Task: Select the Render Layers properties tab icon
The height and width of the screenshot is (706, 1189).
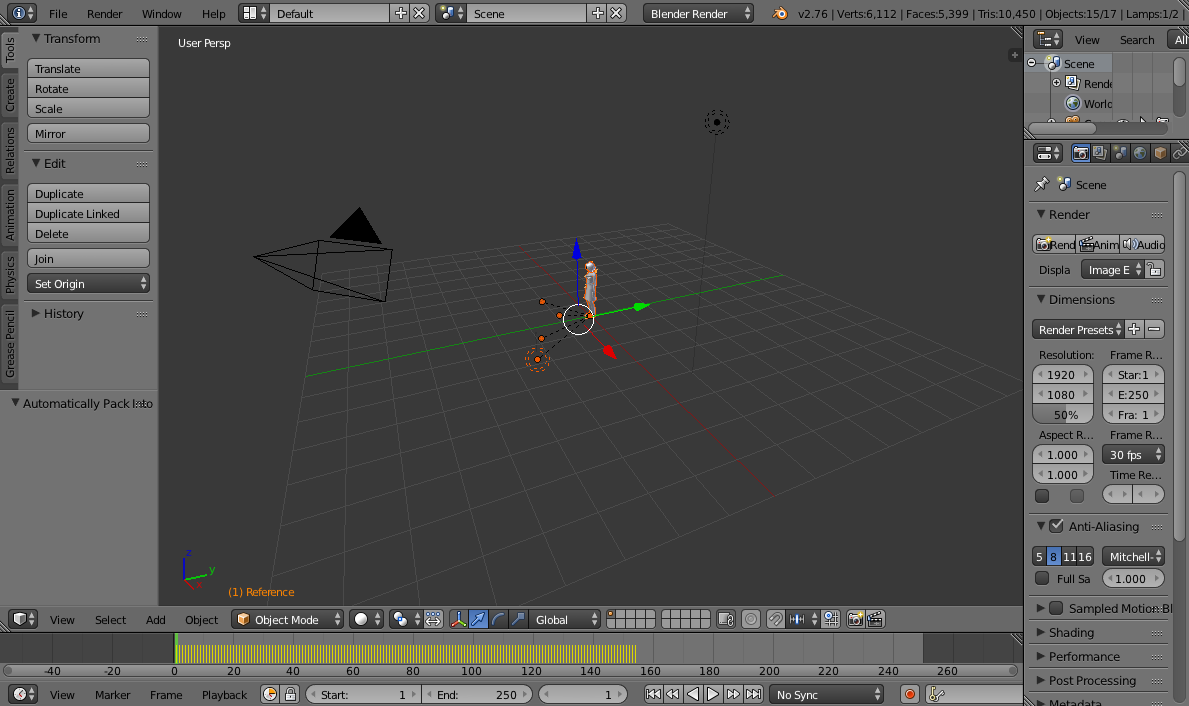Action: click(x=1100, y=153)
